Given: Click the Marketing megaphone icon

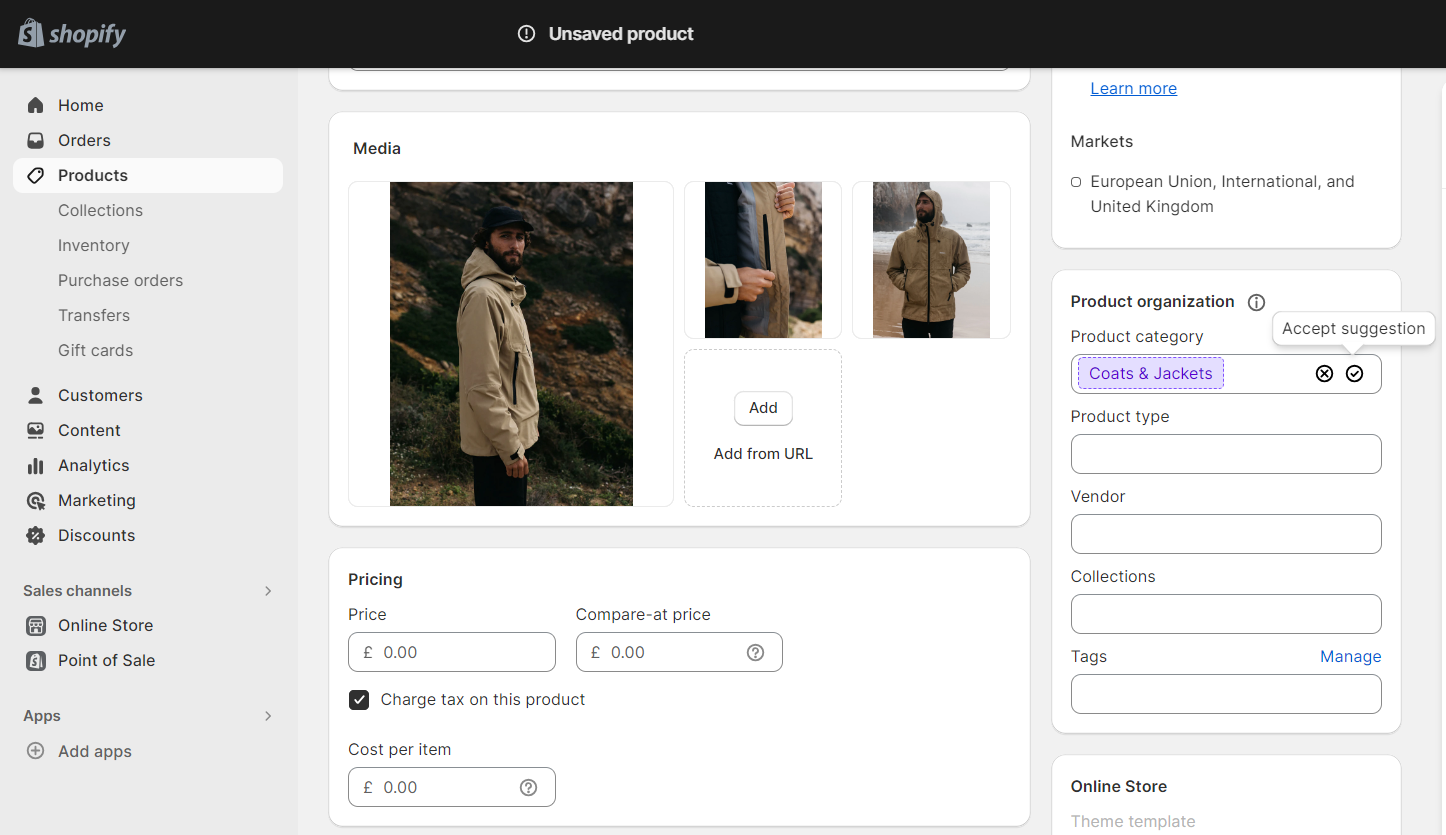Looking at the screenshot, I should tap(35, 500).
